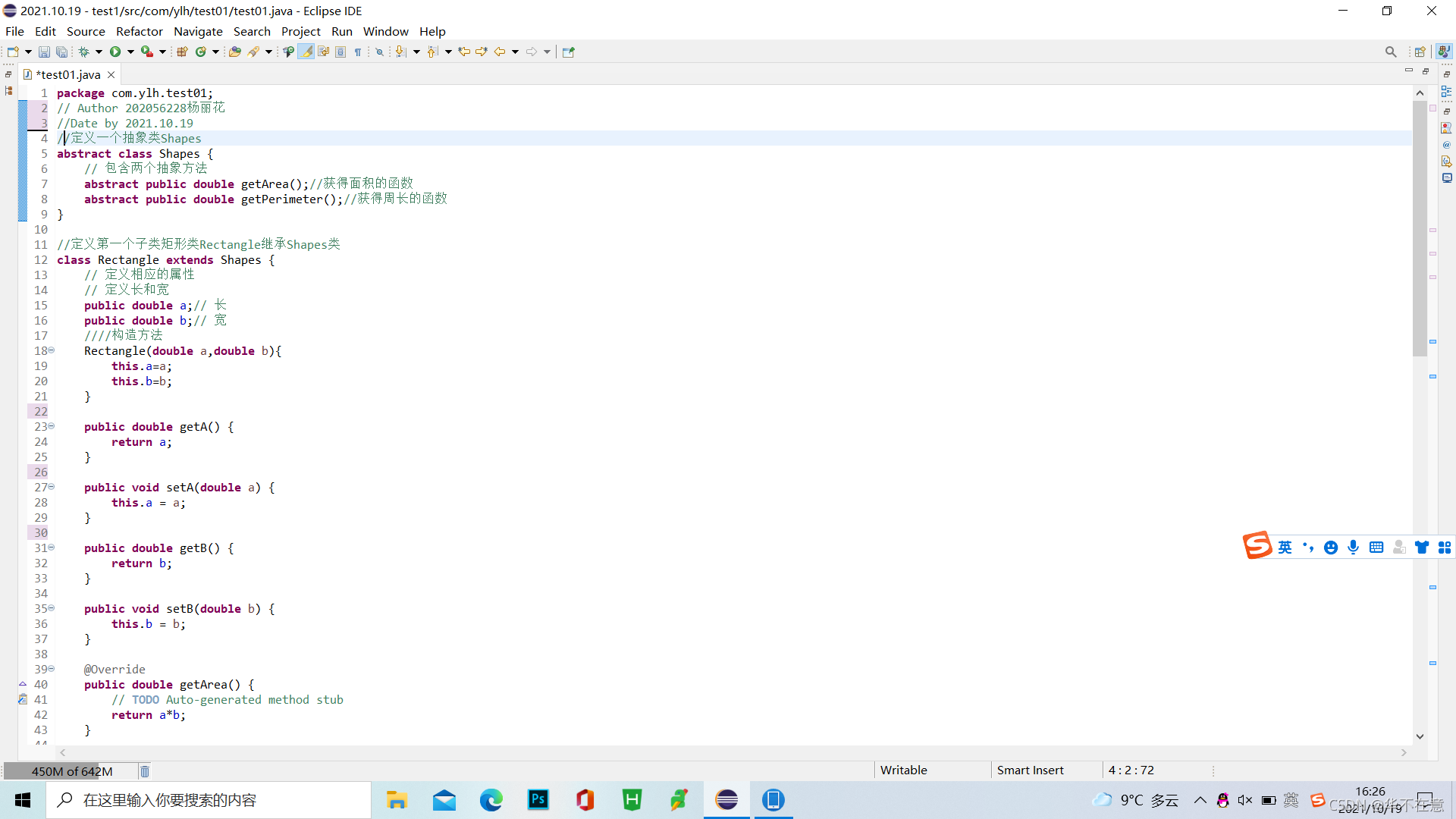Save the current file
The height and width of the screenshot is (819, 1456).
[x=44, y=52]
